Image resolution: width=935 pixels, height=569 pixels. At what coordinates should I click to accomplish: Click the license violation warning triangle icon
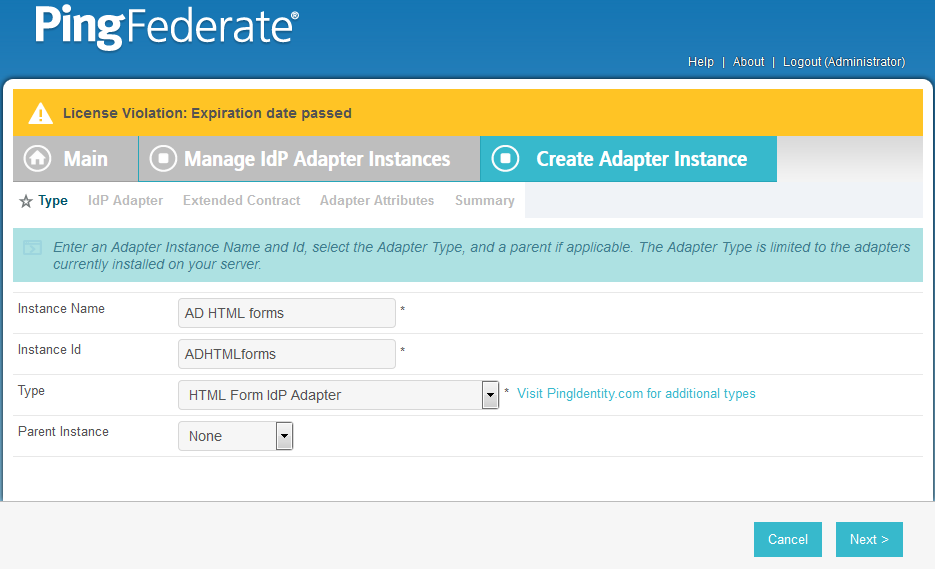41,113
